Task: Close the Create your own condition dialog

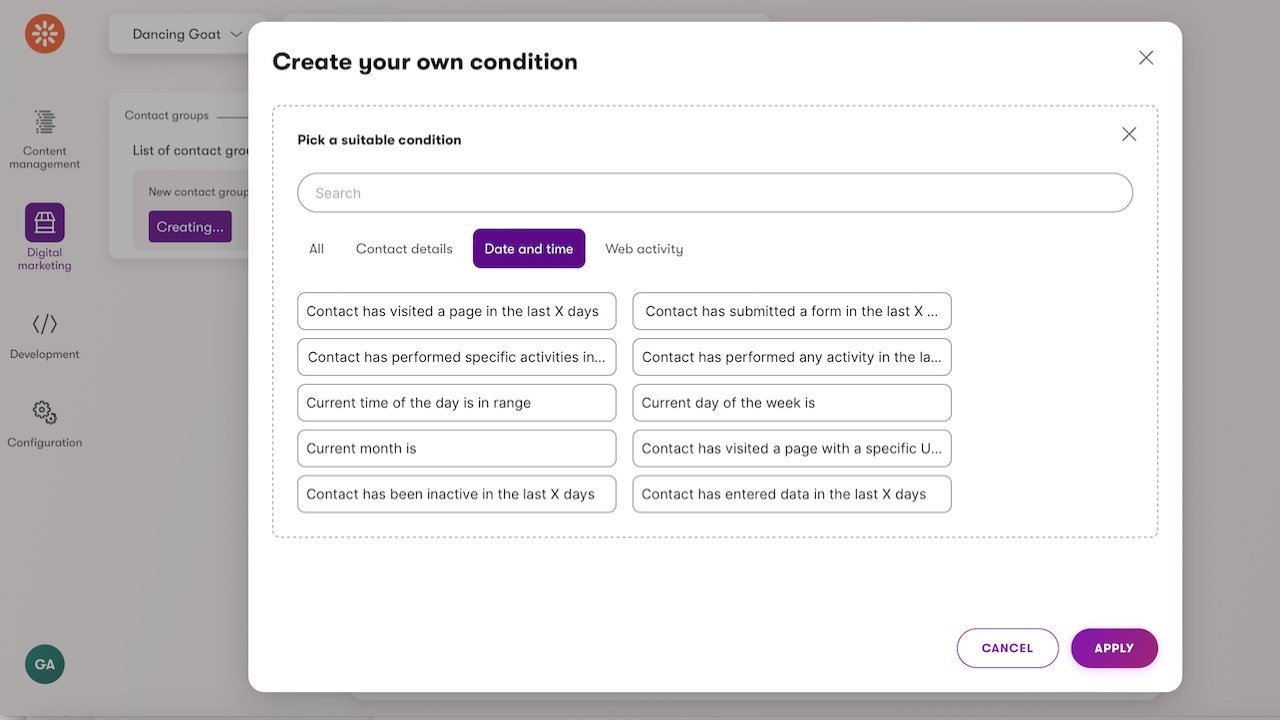Action: point(1146,58)
